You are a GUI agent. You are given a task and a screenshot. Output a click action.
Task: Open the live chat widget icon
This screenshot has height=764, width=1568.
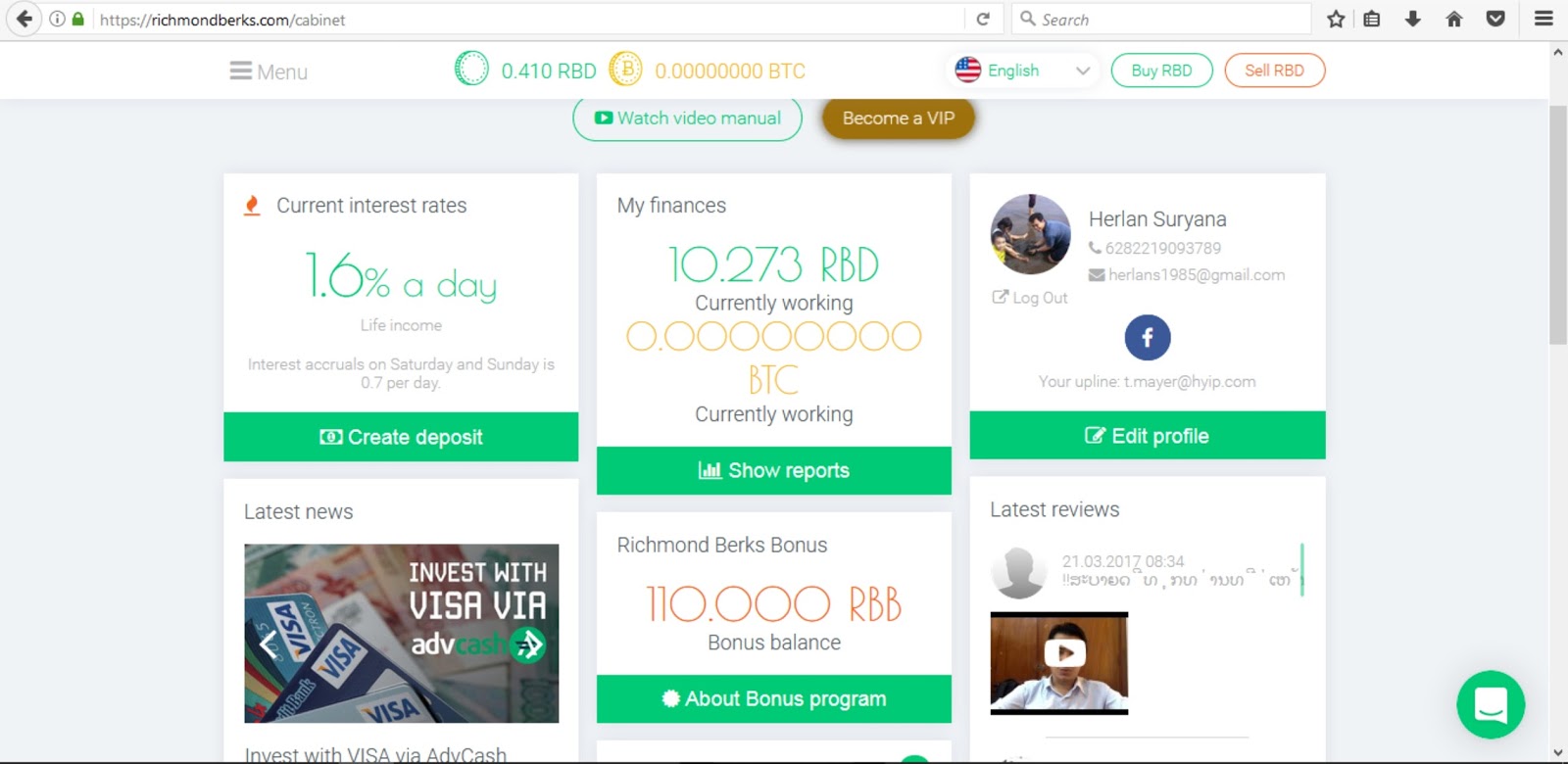1491,704
